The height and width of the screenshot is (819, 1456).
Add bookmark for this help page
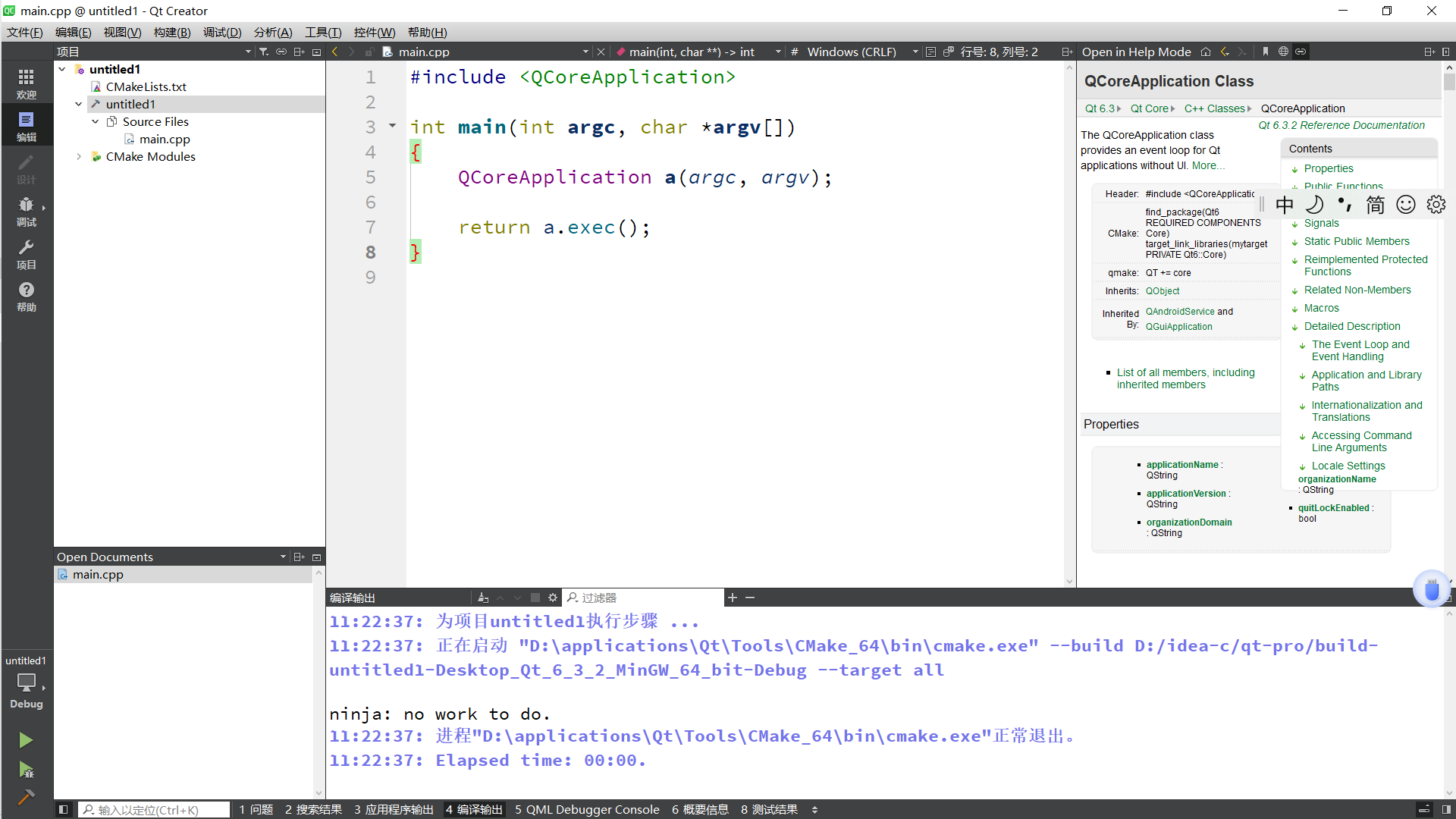(x=1266, y=52)
